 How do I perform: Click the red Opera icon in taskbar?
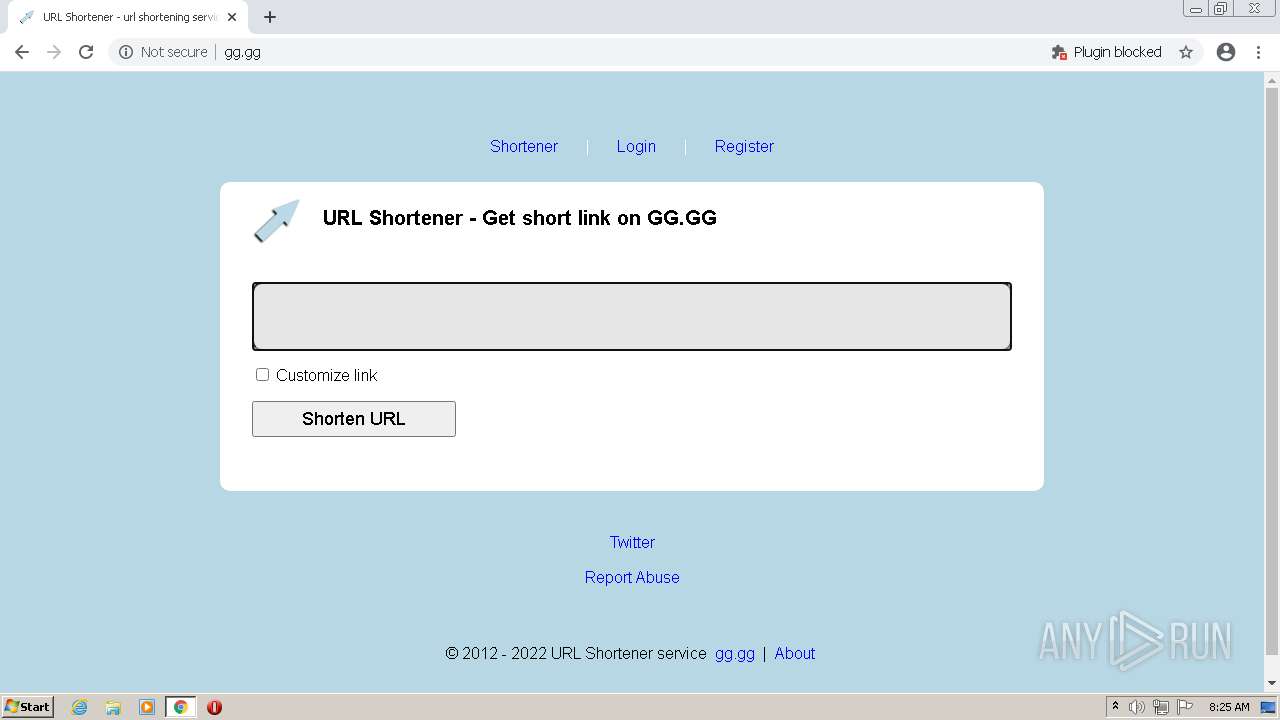click(x=214, y=707)
